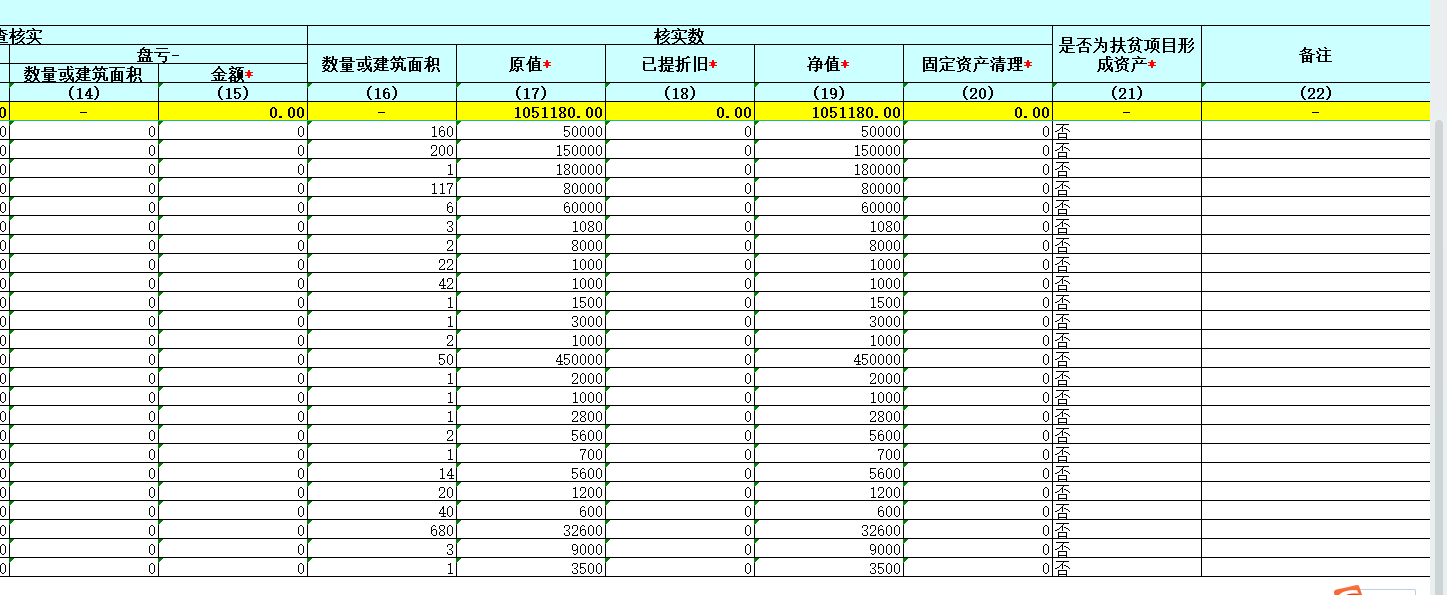Select 净值 cell showing 8000

tap(829, 245)
